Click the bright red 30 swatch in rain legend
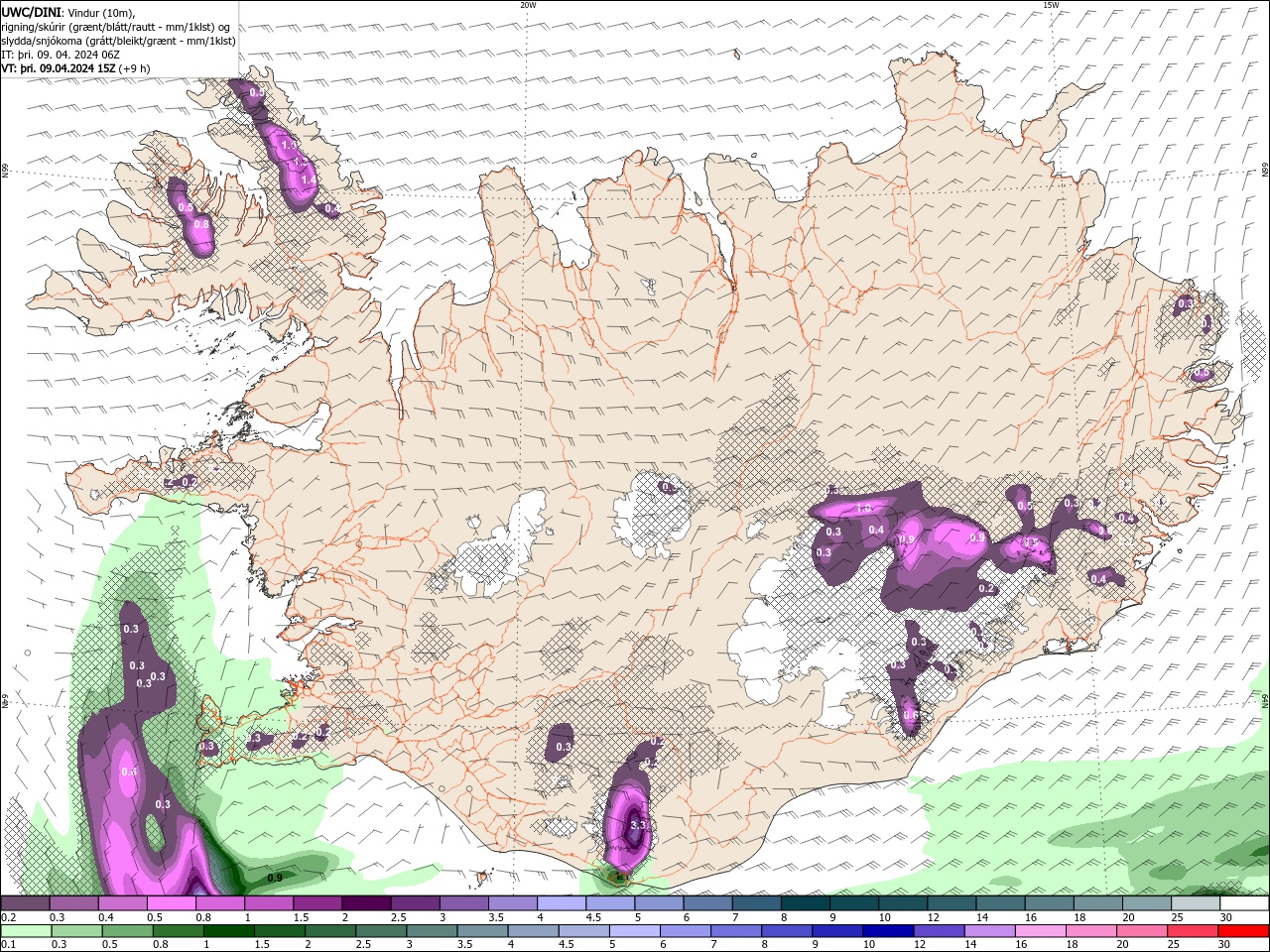This screenshot has height=952, width=1270. (1244, 931)
